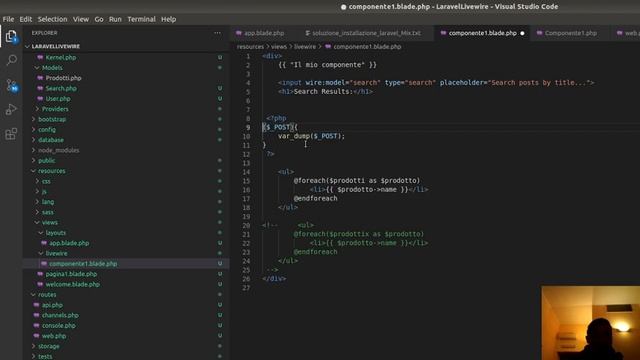Collapse the views folder

pos(49,222)
